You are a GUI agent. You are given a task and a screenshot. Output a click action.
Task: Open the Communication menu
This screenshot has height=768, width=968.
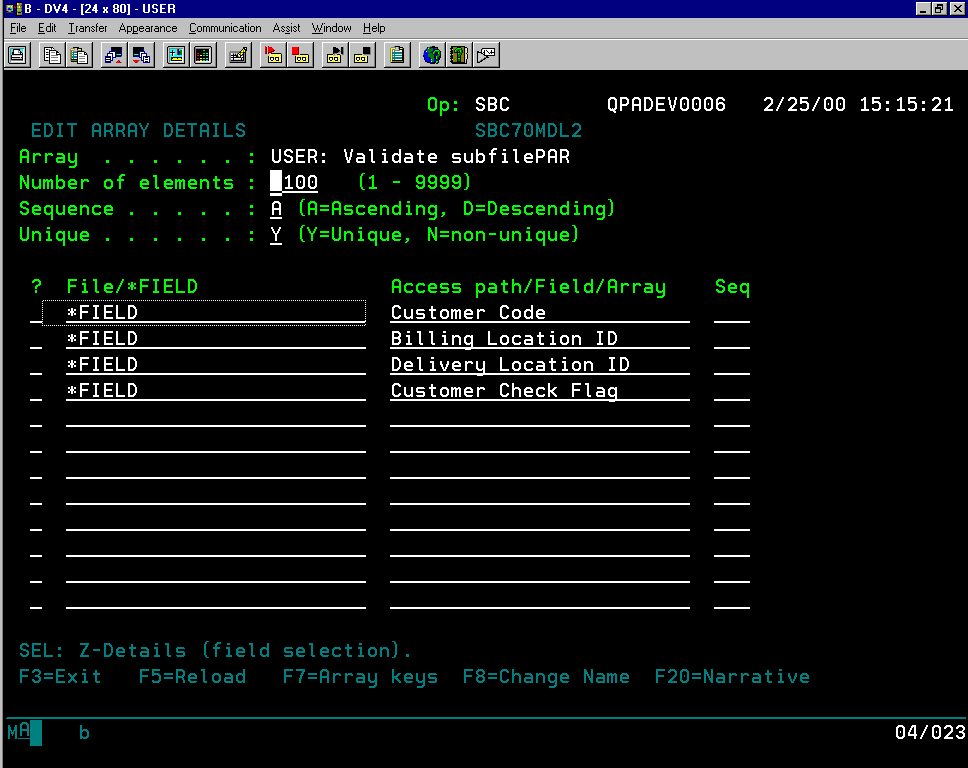[x=225, y=28]
